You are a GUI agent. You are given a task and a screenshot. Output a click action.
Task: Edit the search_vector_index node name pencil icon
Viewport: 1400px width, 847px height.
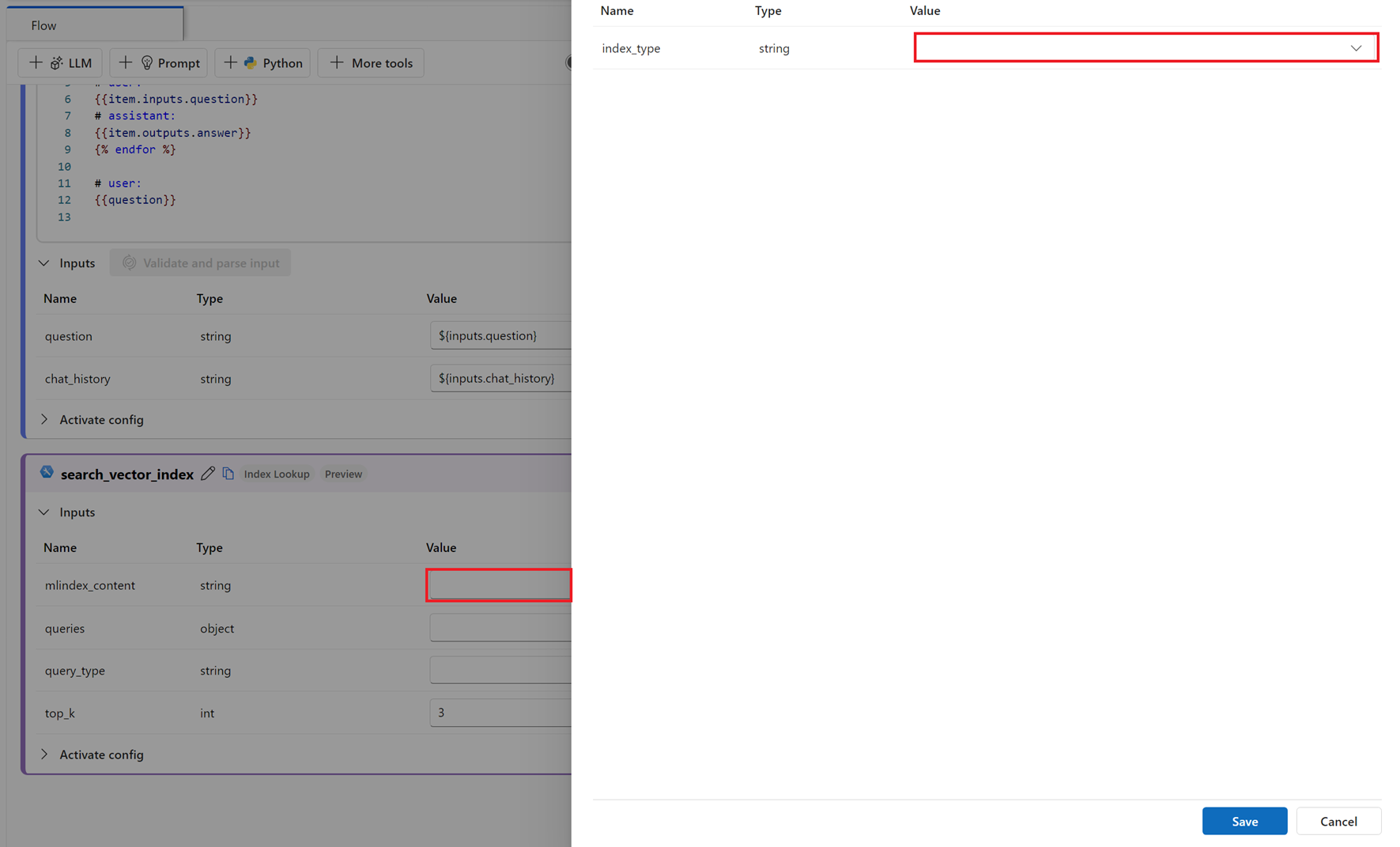click(208, 473)
